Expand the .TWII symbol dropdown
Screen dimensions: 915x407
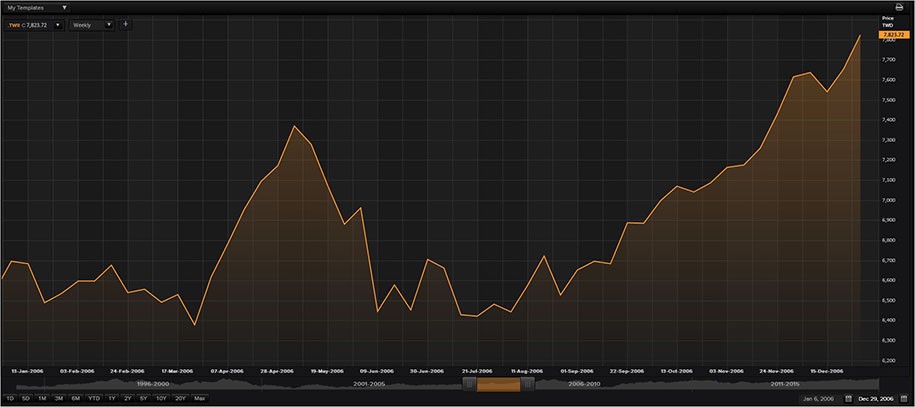pos(58,25)
